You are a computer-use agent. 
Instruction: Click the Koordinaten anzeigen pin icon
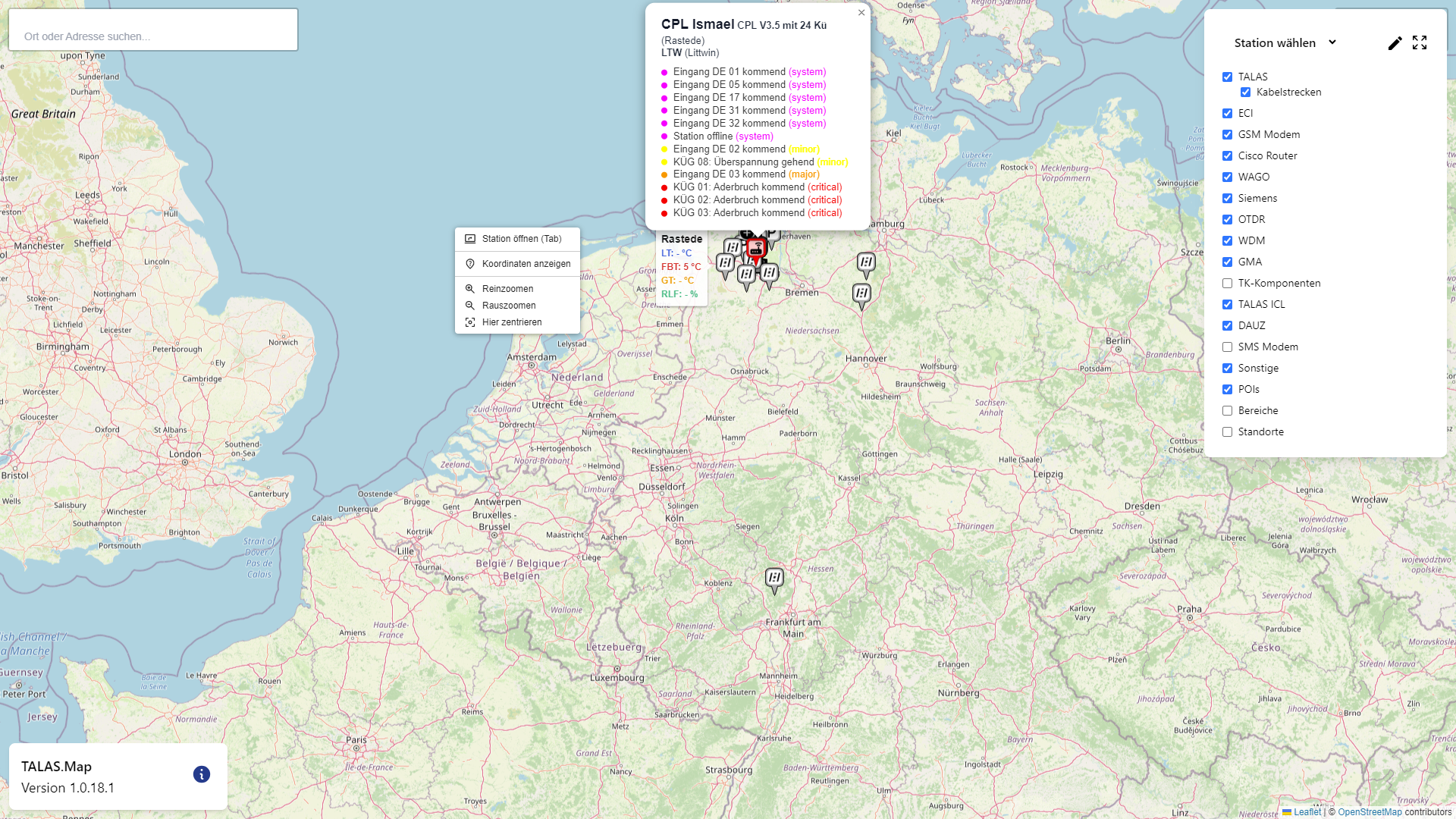[x=470, y=264]
